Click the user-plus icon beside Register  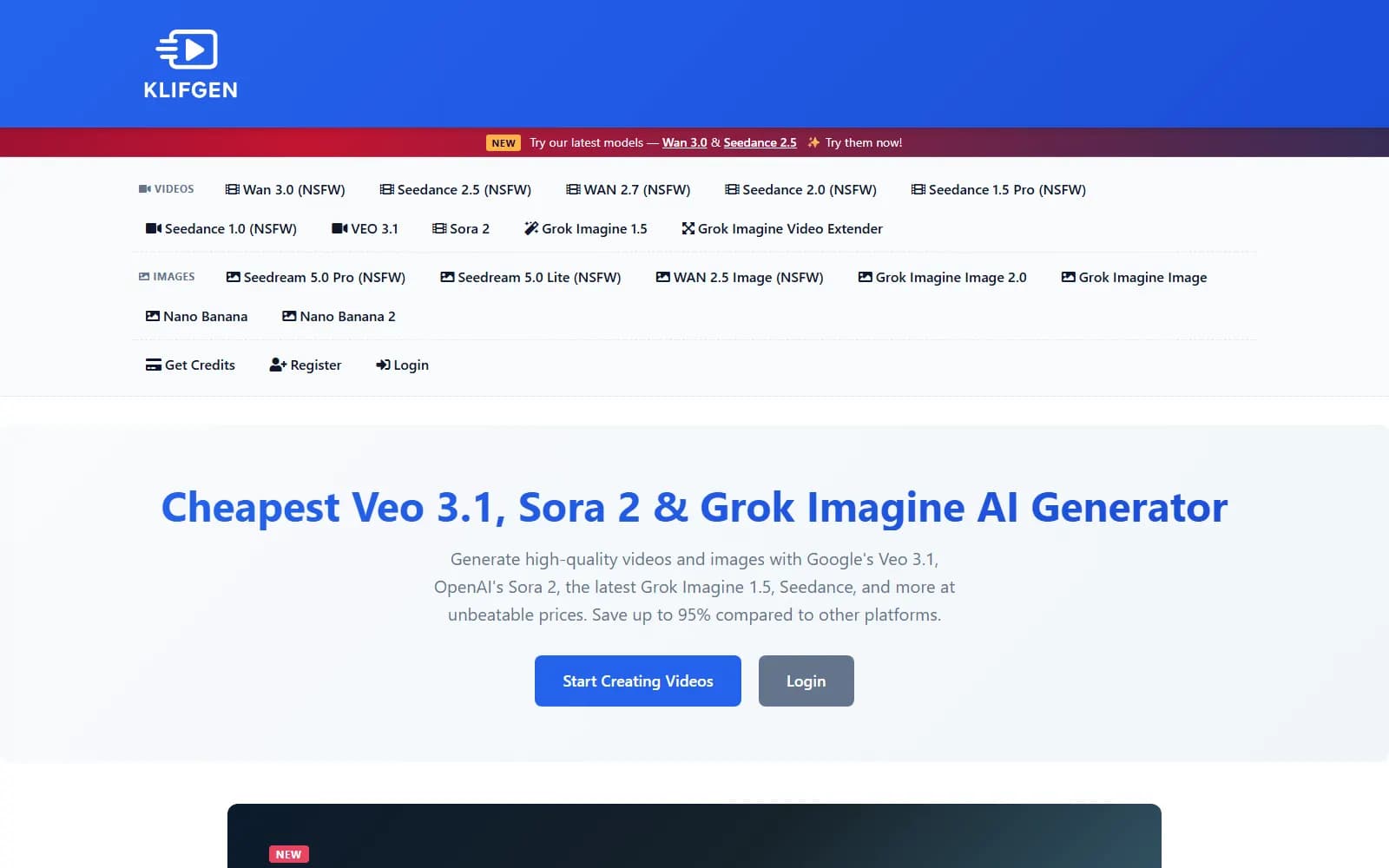278,365
